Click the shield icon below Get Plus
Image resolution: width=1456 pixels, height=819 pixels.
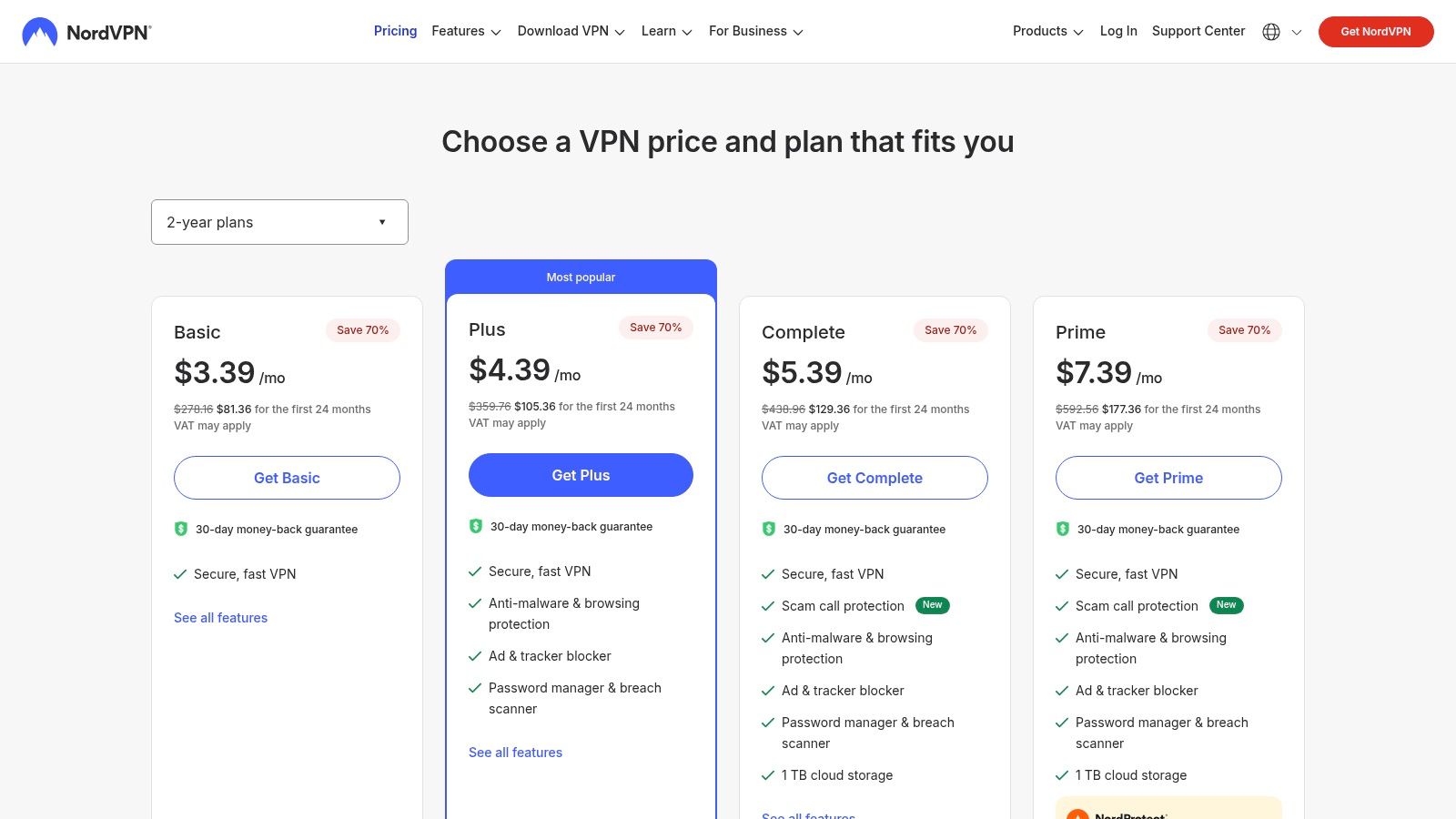pyautogui.click(x=475, y=526)
